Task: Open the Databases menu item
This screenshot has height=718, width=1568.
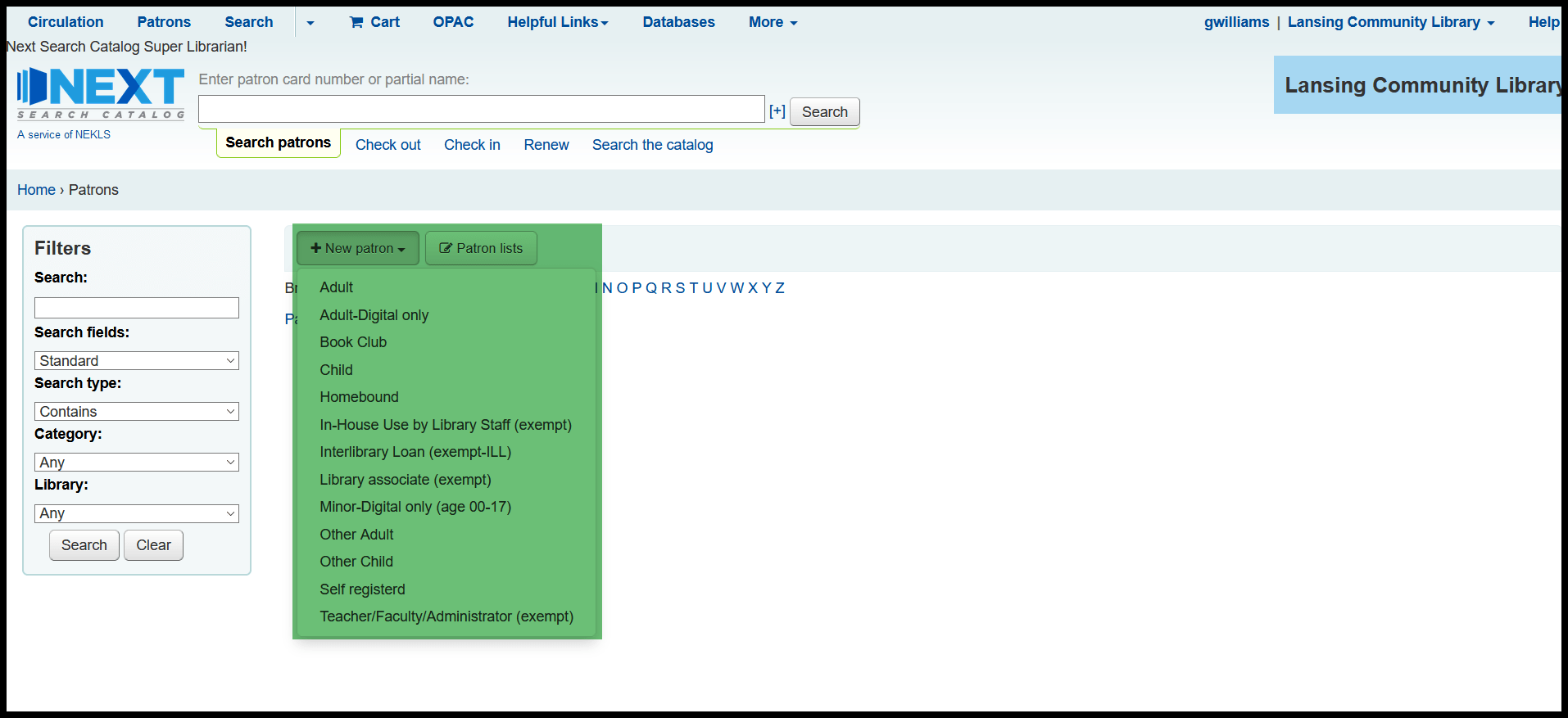Action: tap(678, 22)
